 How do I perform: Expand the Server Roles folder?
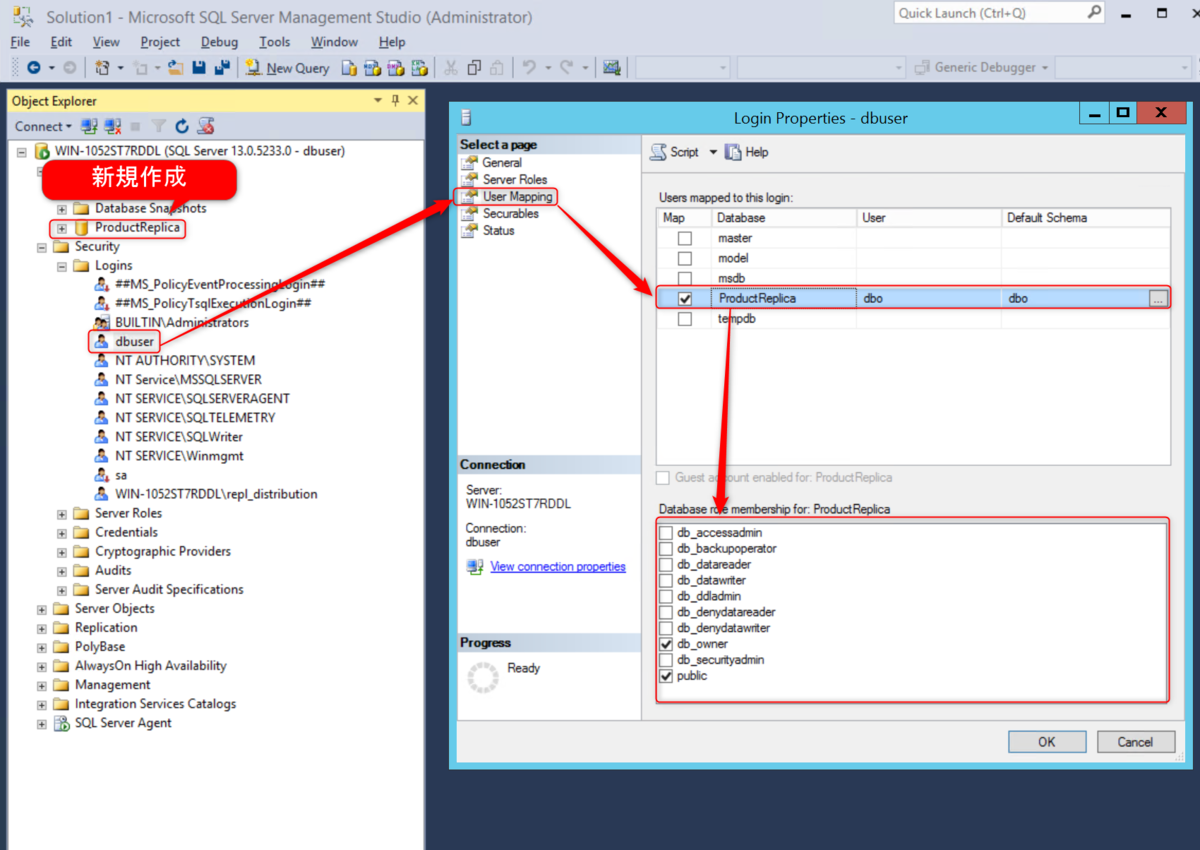[x=62, y=514]
